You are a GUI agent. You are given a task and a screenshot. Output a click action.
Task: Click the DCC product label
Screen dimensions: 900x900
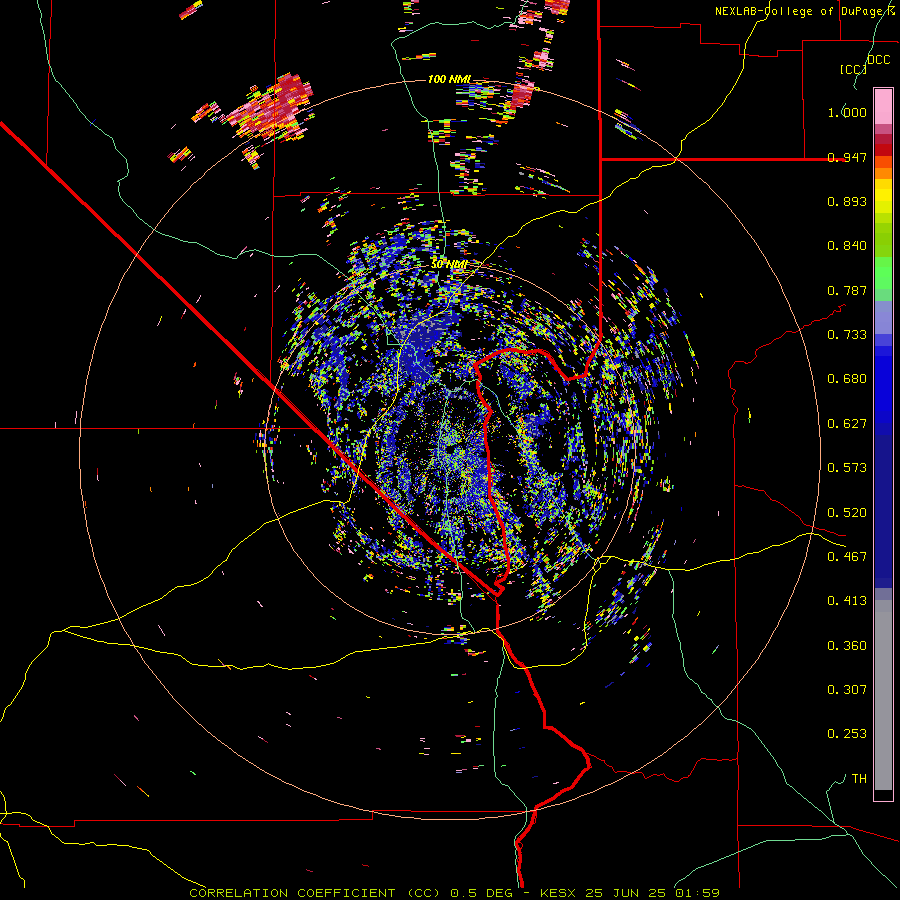[x=879, y=60]
